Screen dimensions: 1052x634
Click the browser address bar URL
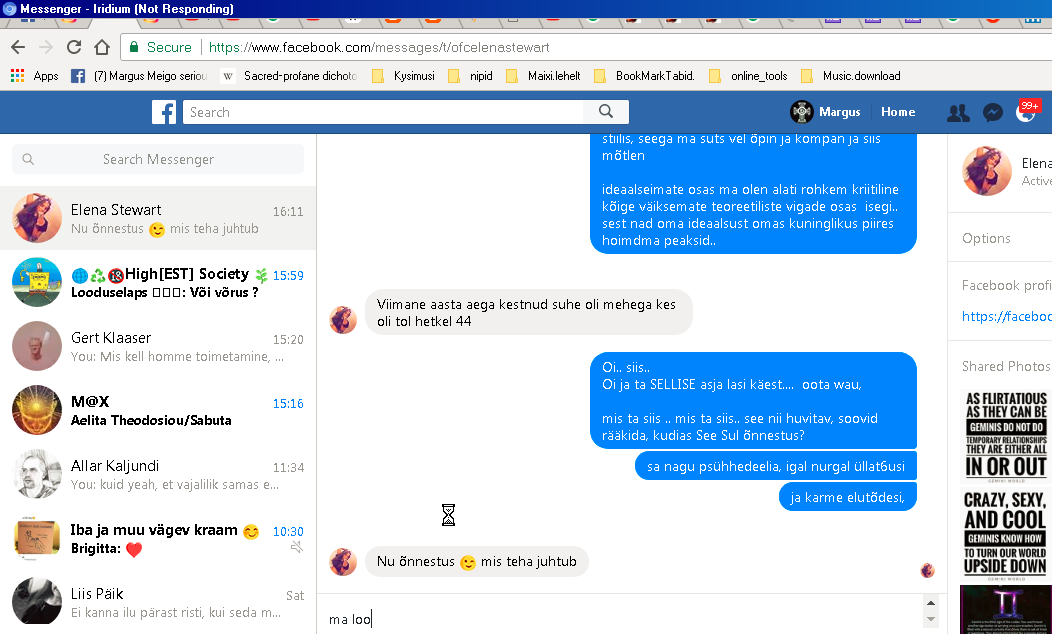(379, 47)
